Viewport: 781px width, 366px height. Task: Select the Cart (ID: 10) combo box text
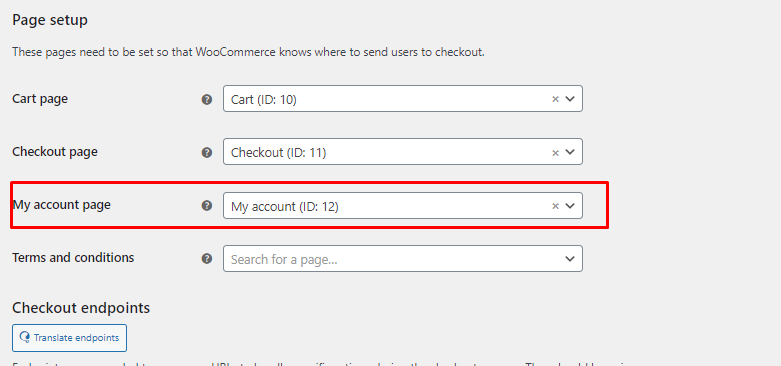263,100
